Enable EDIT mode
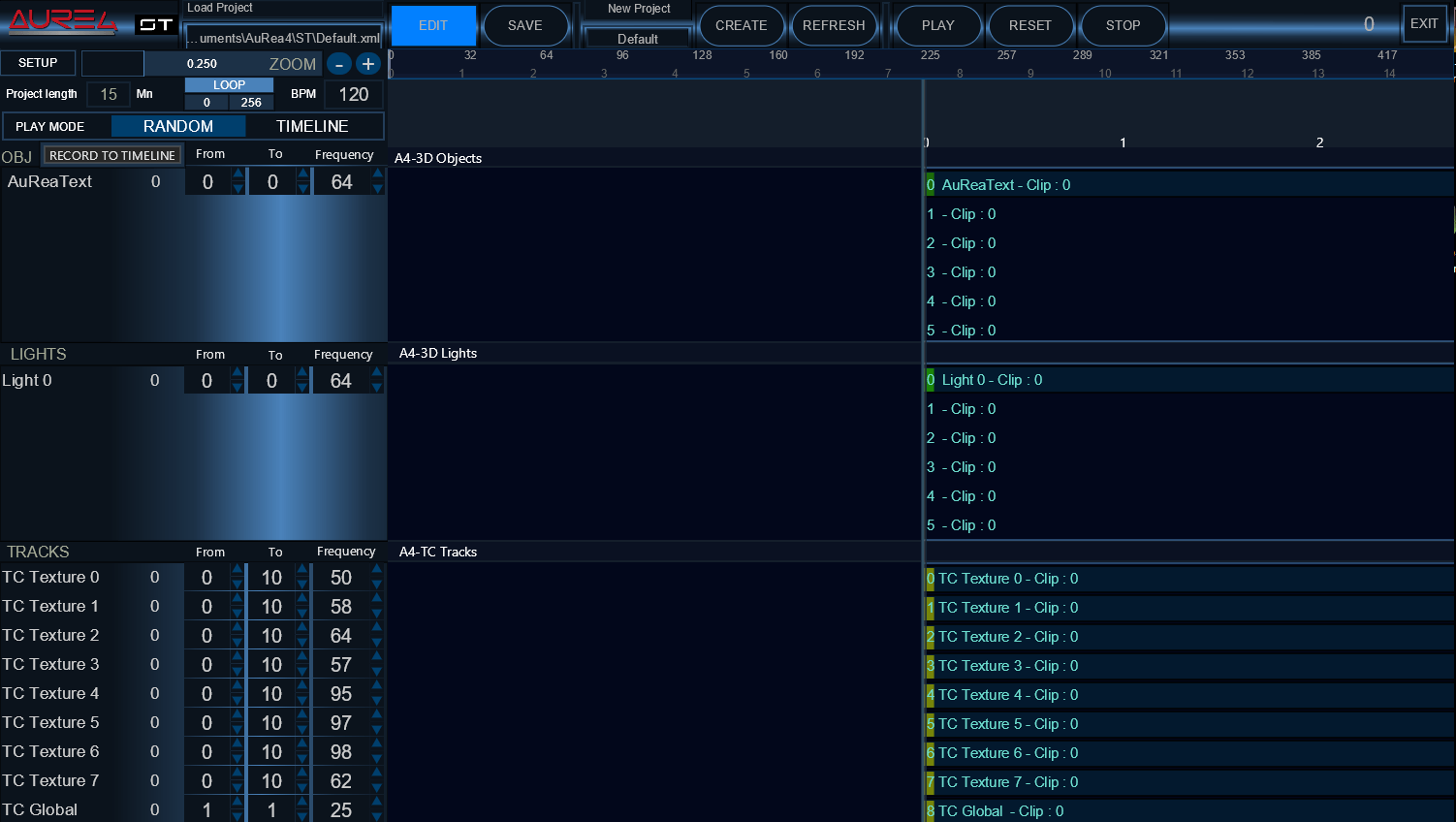The image size is (1456, 822). coord(433,25)
